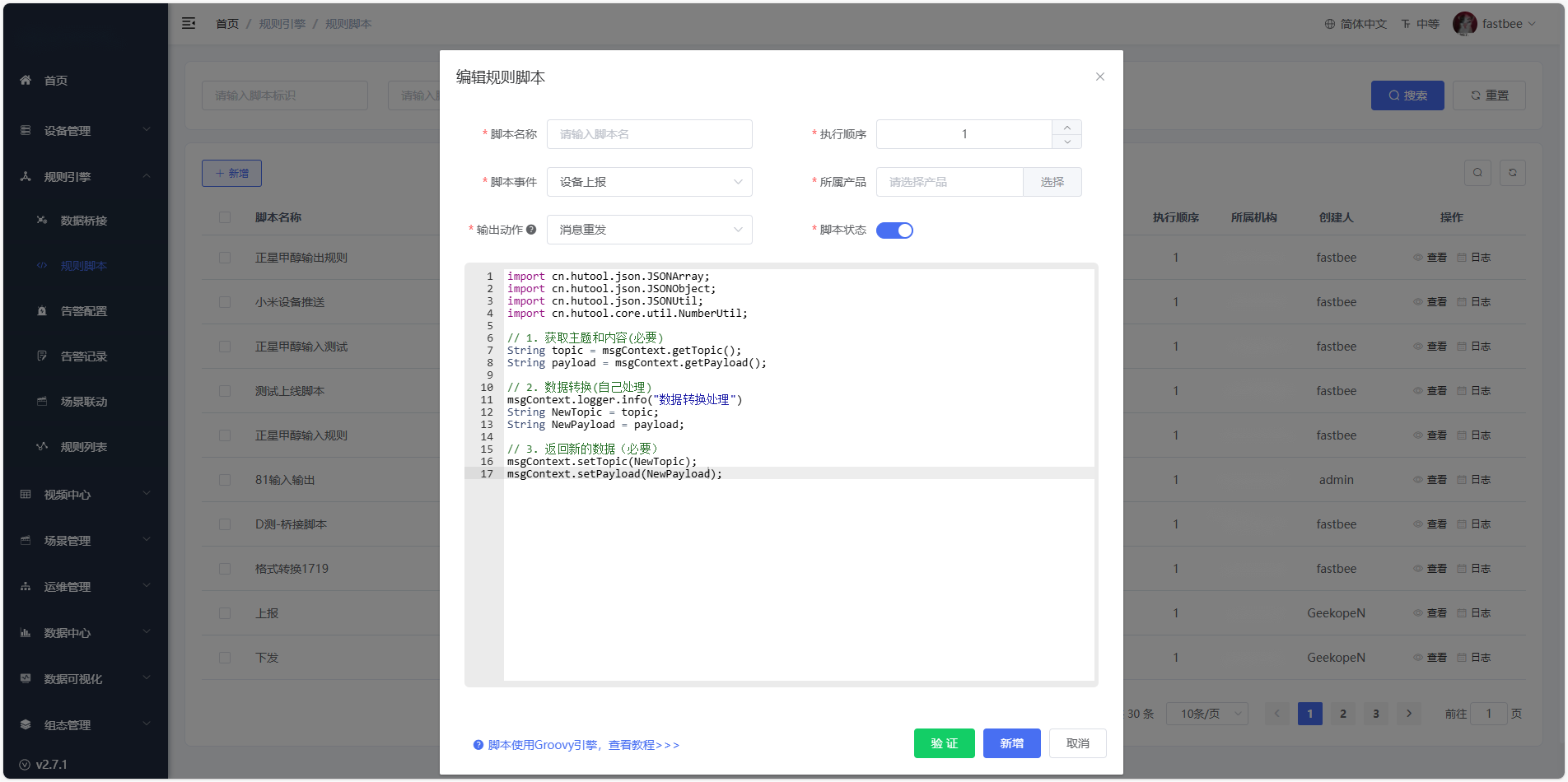Click the round search icon above table

[x=1477, y=173]
